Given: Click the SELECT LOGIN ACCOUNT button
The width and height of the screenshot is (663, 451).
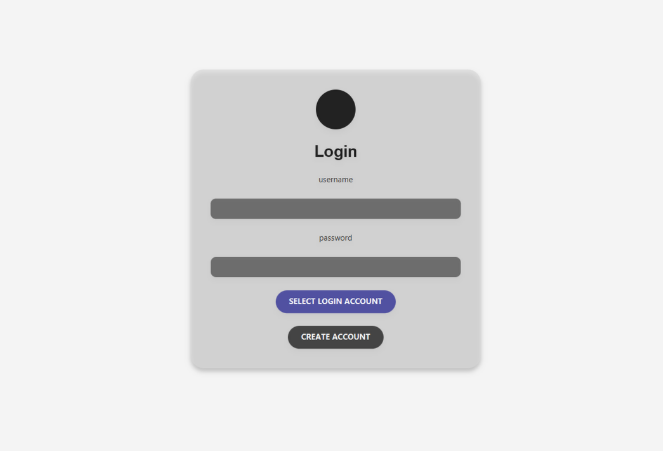Looking at the screenshot, I should 335,301.
